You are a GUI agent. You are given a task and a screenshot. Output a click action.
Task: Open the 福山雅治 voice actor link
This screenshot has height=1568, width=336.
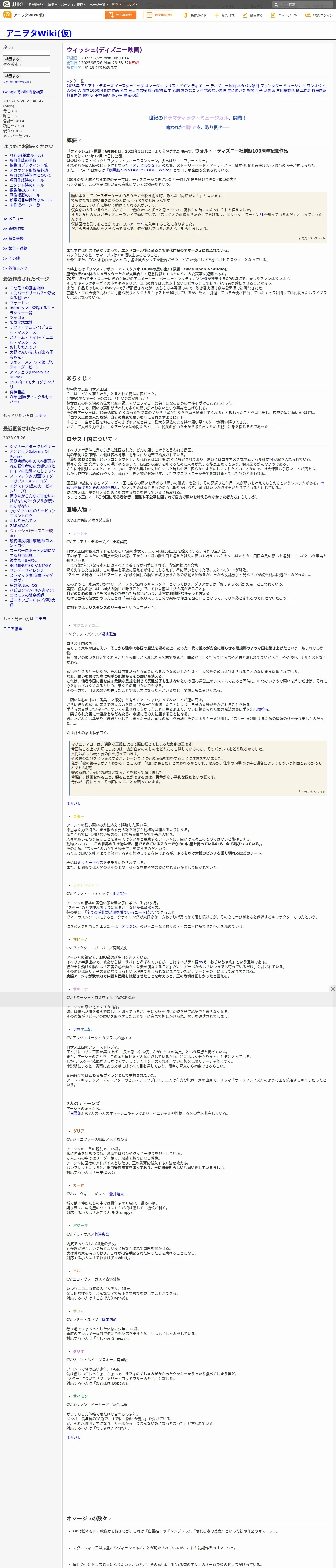pos(109,634)
